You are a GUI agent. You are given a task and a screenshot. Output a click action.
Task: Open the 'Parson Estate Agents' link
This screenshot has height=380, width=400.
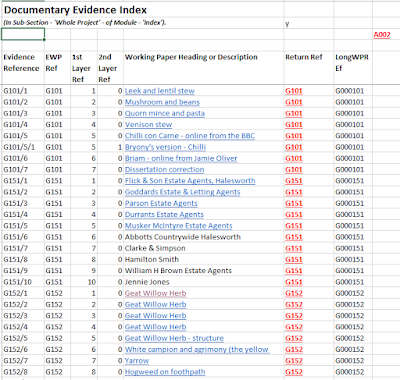tap(161, 203)
